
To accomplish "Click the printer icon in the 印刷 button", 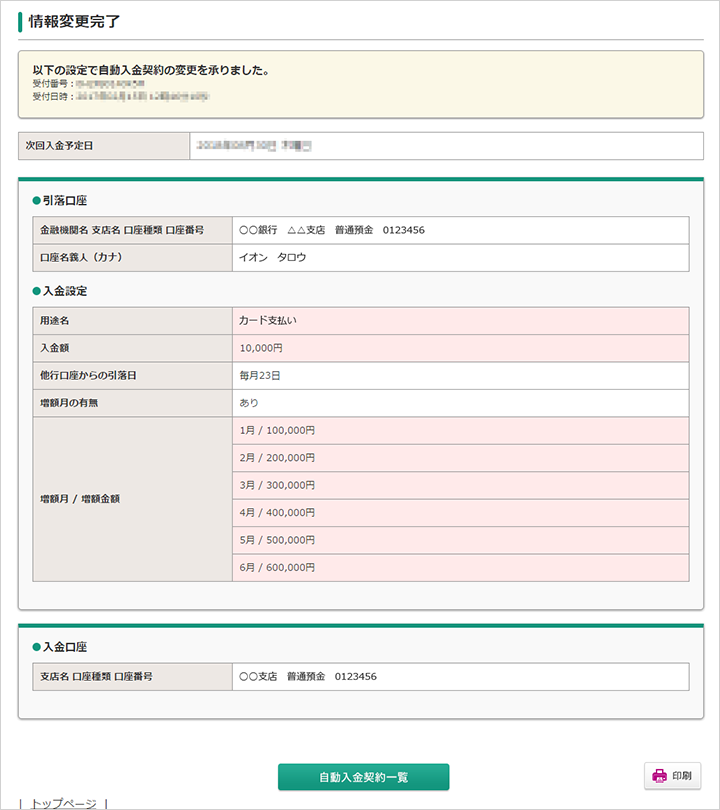I will point(659,776).
